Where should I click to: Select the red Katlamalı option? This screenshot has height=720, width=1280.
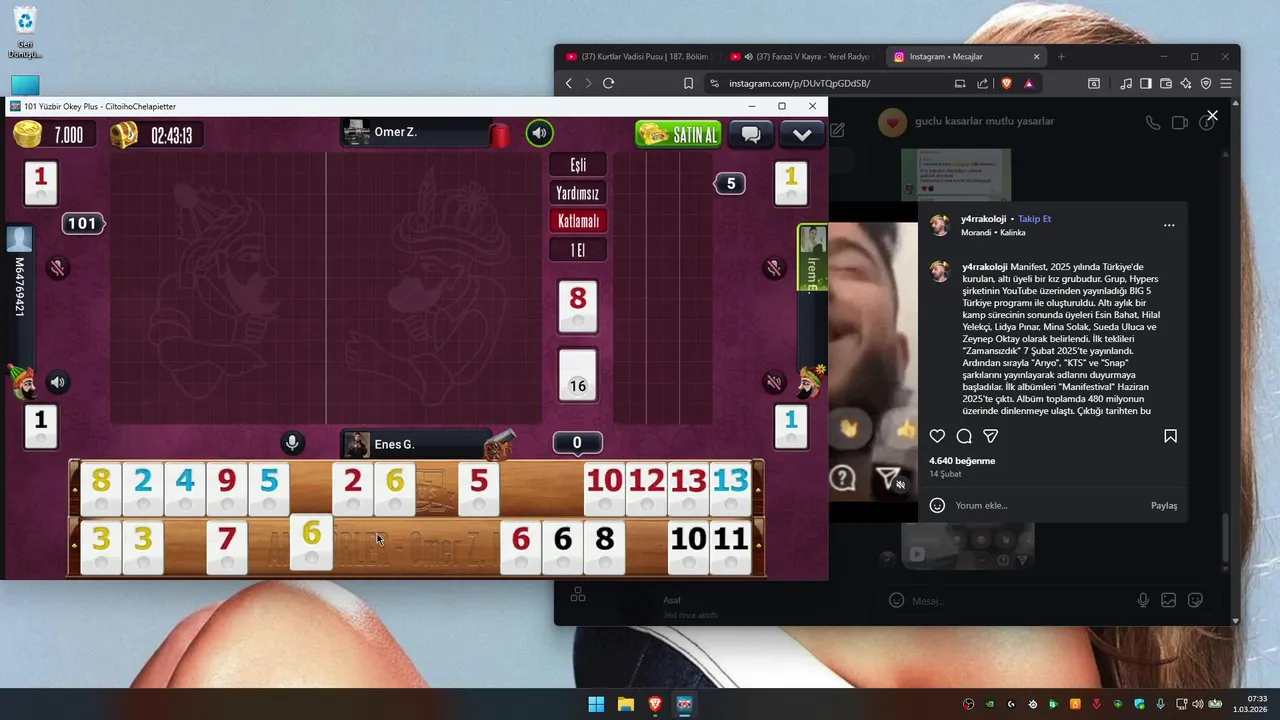click(x=578, y=221)
